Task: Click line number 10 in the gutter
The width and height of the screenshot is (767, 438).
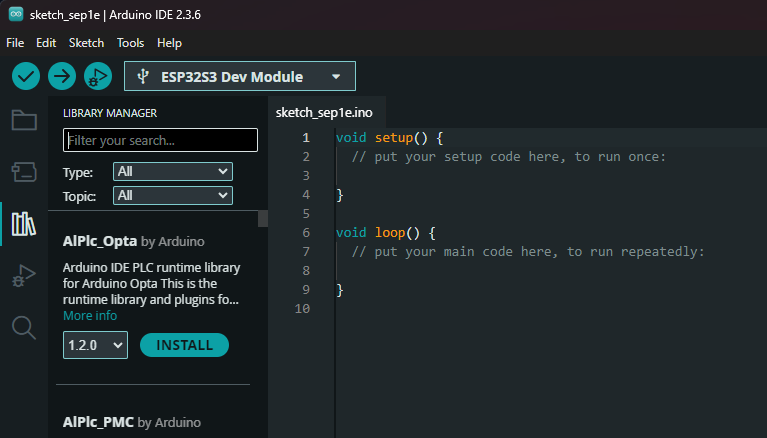Action: click(x=302, y=309)
